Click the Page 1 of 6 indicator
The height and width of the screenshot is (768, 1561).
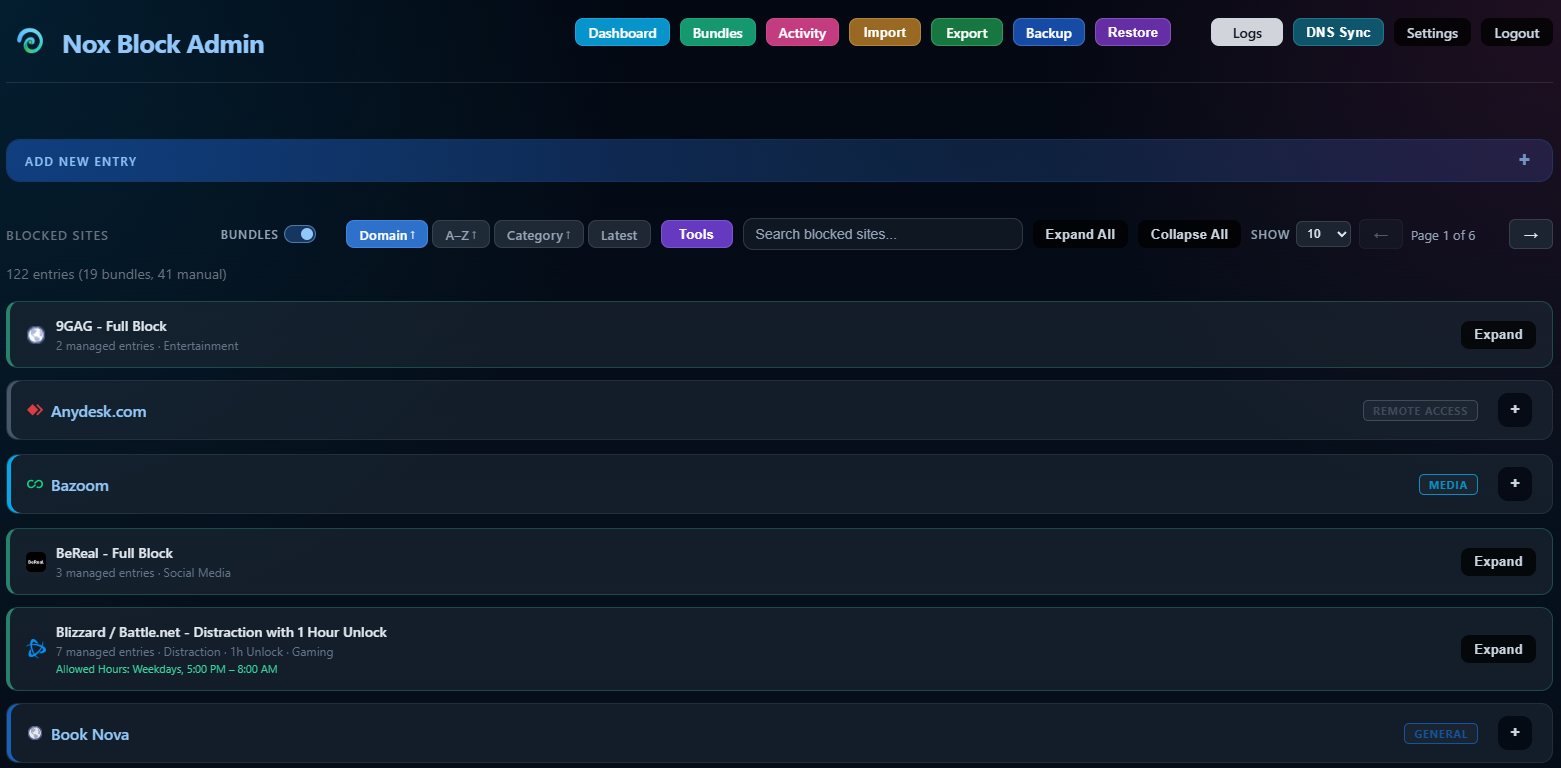click(1443, 235)
